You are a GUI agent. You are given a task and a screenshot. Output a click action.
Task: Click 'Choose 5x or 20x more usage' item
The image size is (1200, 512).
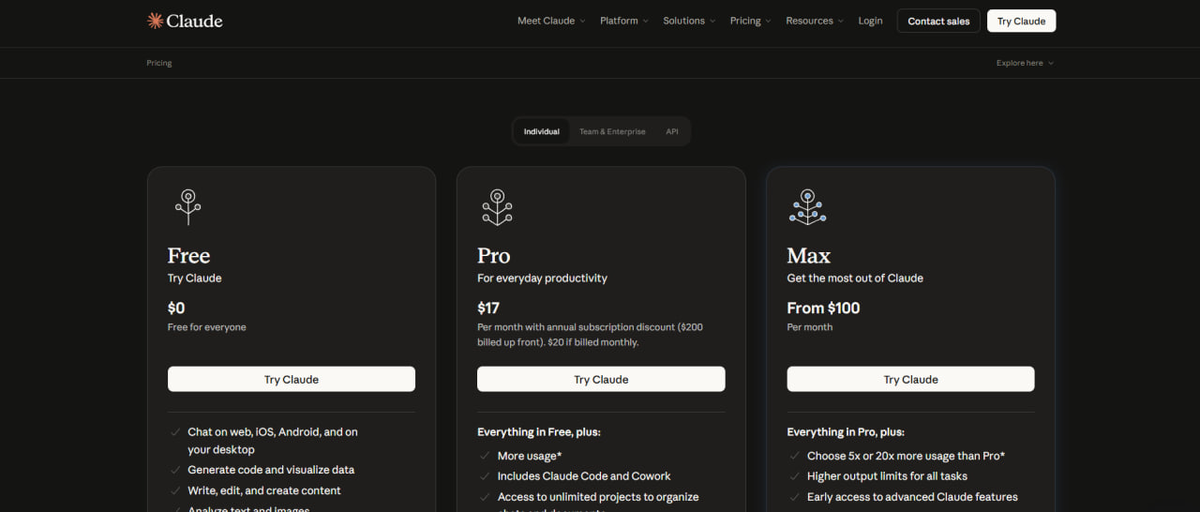[906, 456]
